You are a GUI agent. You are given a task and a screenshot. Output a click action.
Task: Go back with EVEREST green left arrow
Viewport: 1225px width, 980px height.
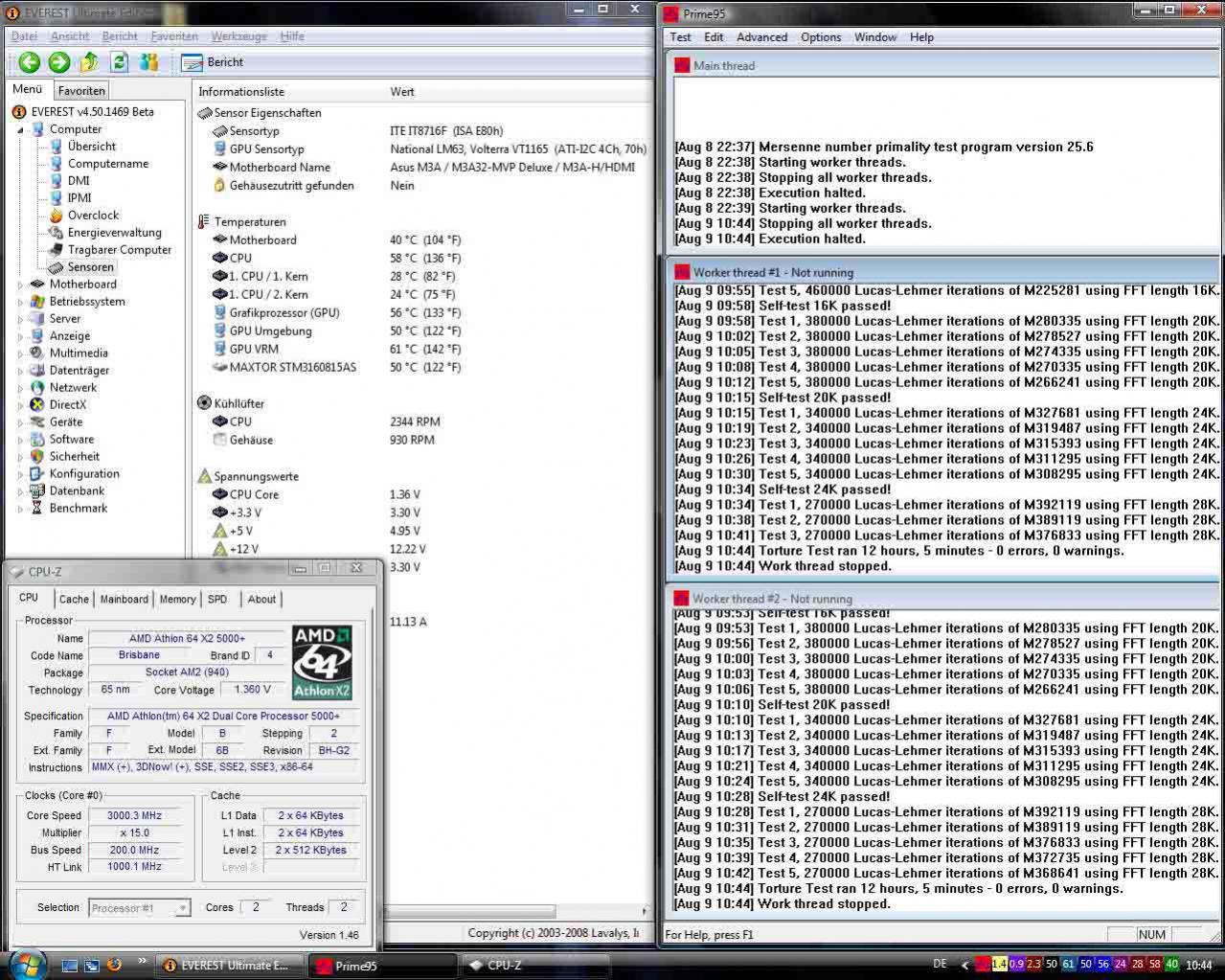30,62
